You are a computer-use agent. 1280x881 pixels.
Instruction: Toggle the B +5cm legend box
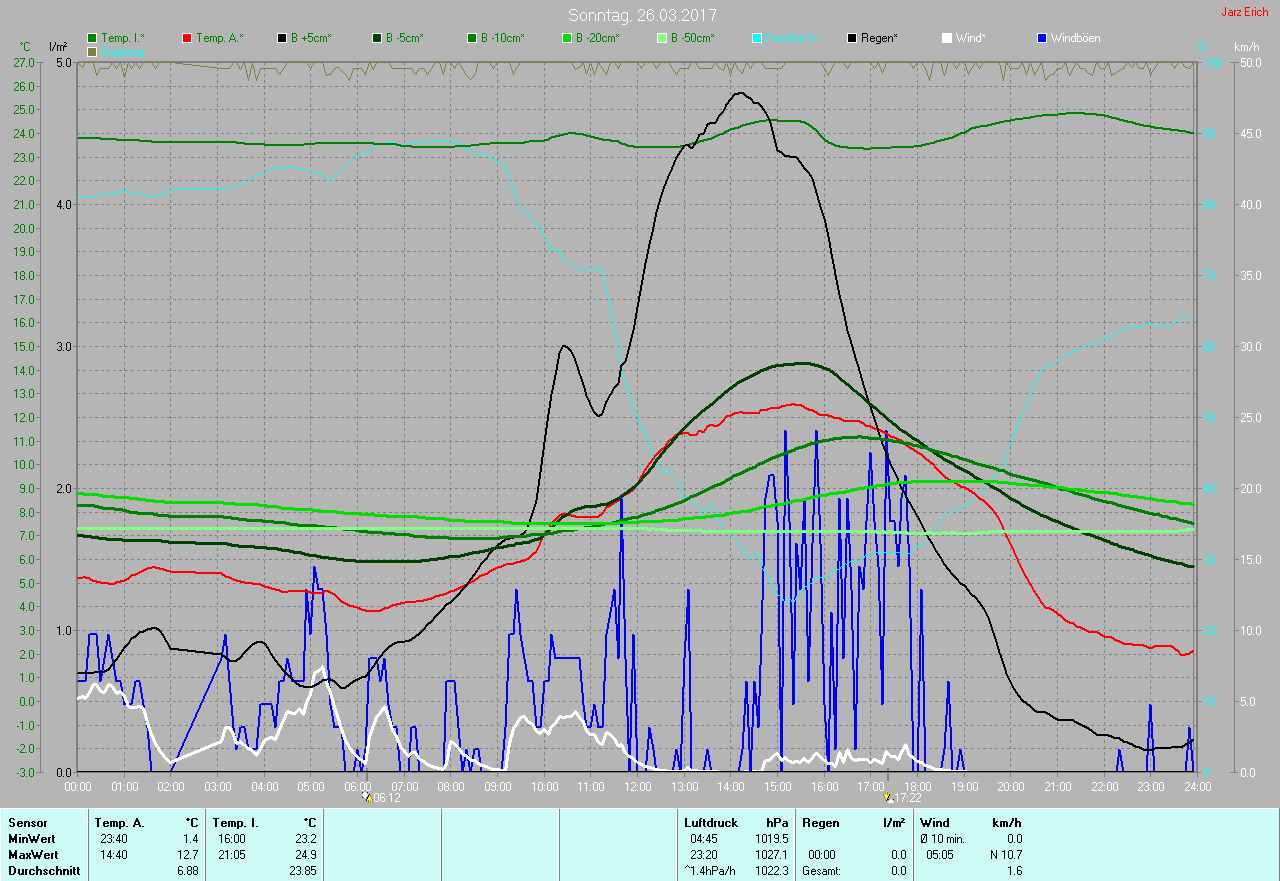coord(283,38)
